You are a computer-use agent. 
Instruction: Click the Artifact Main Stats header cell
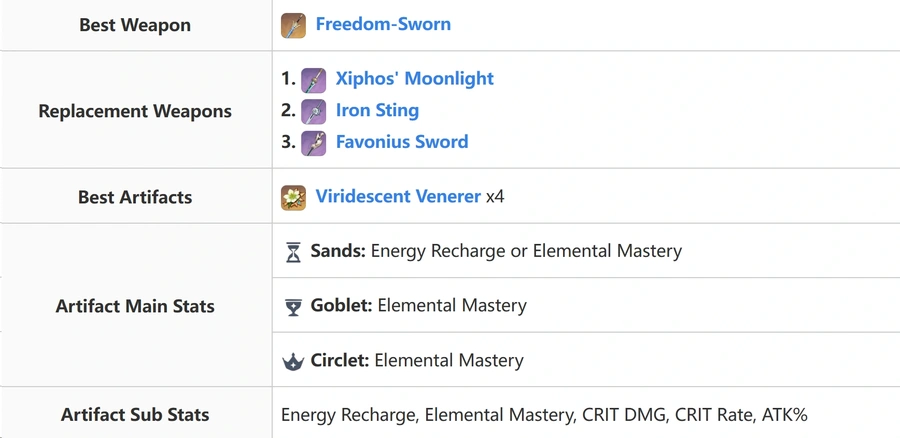click(x=135, y=307)
